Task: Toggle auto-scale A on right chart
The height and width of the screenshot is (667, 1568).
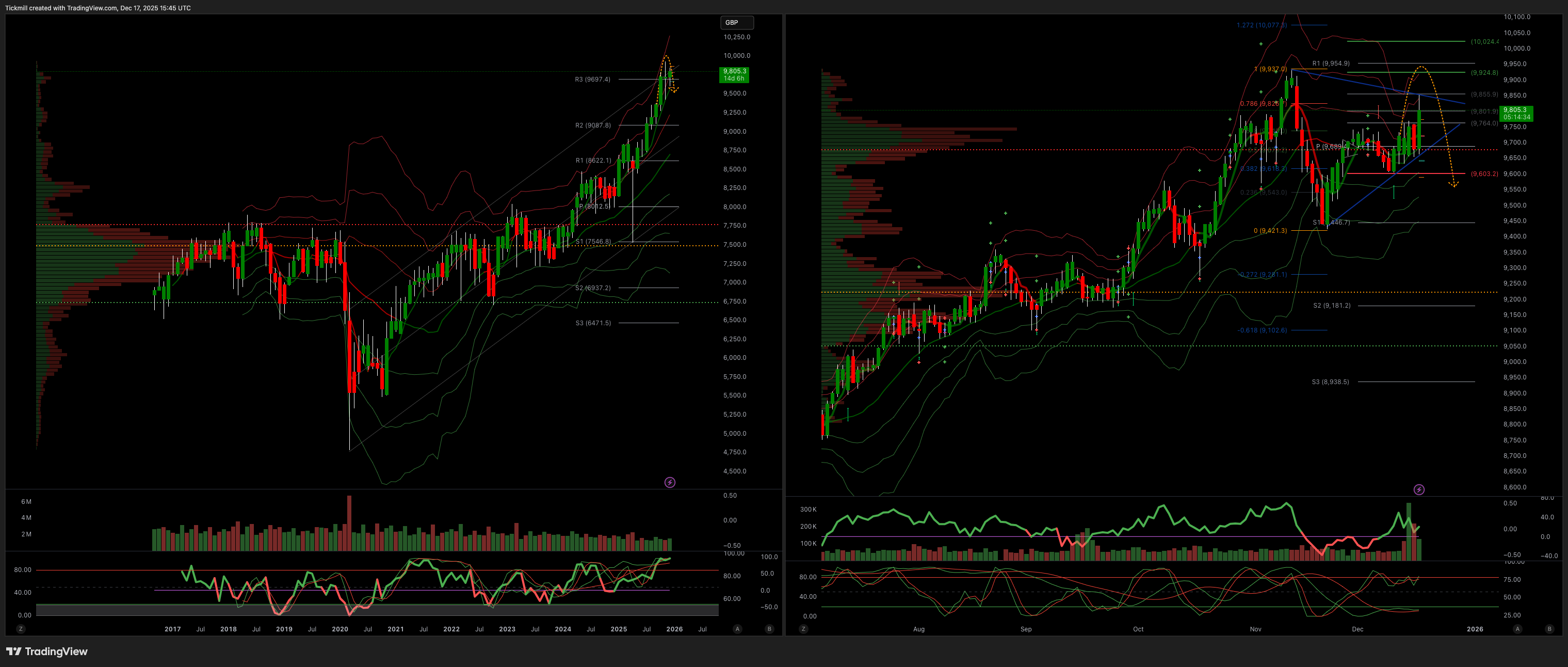Action: click(1517, 629)
